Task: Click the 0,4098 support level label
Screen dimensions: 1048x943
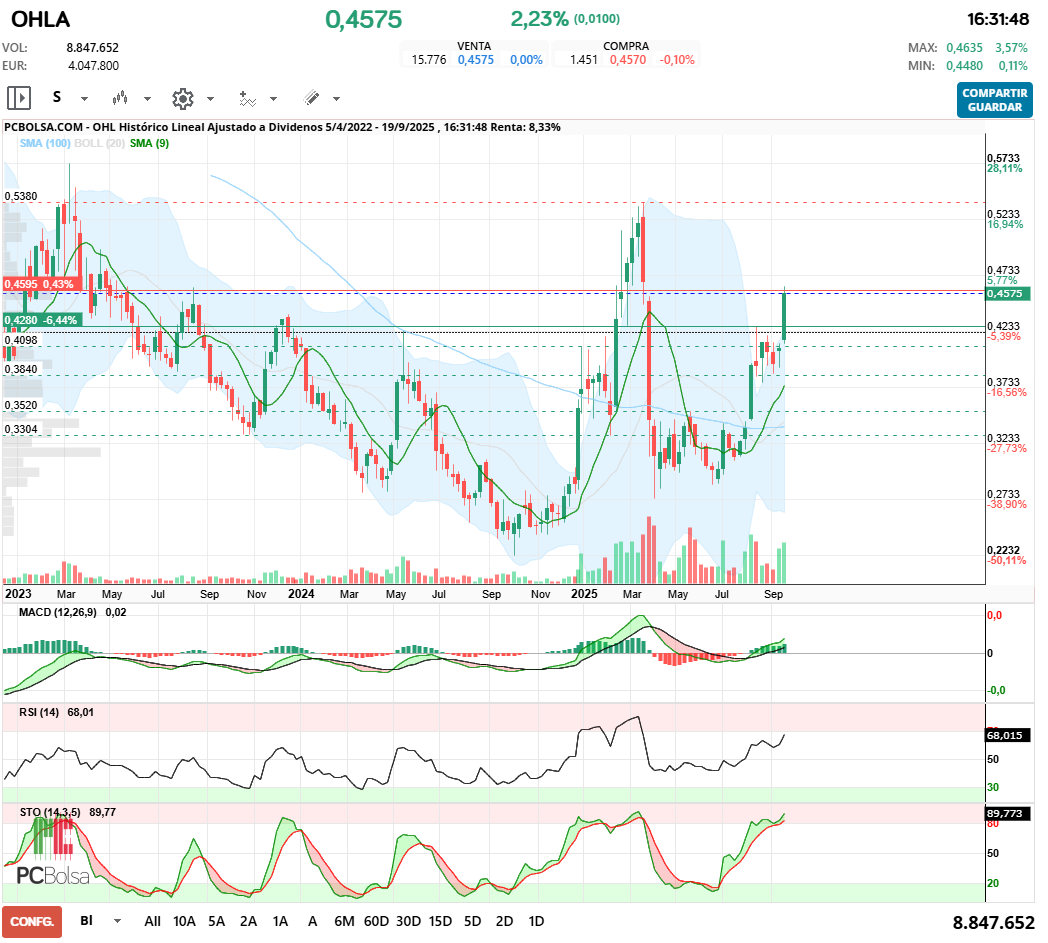Action: pos(21,340)
